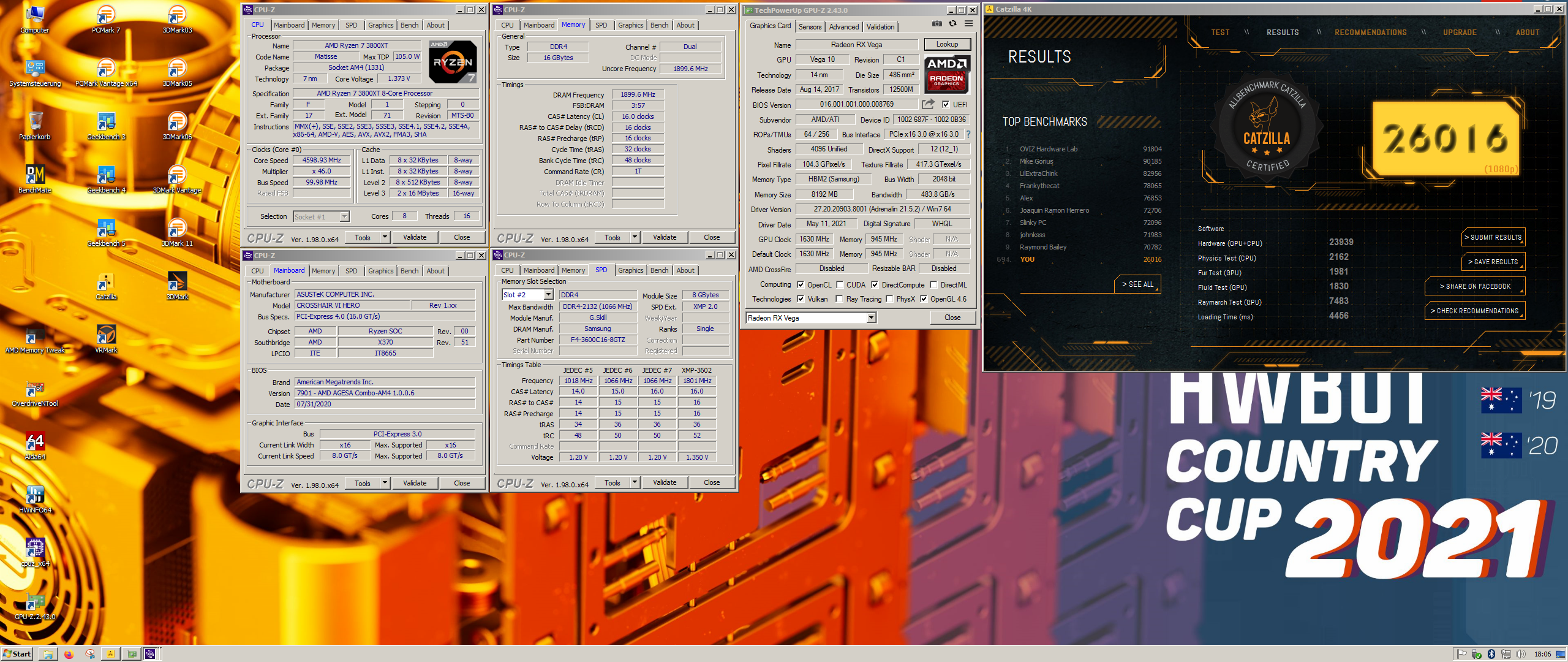Open the TEST tab in Catzilla
Viewport: 1568px width, 662px height.
(x=1220, y=32)
